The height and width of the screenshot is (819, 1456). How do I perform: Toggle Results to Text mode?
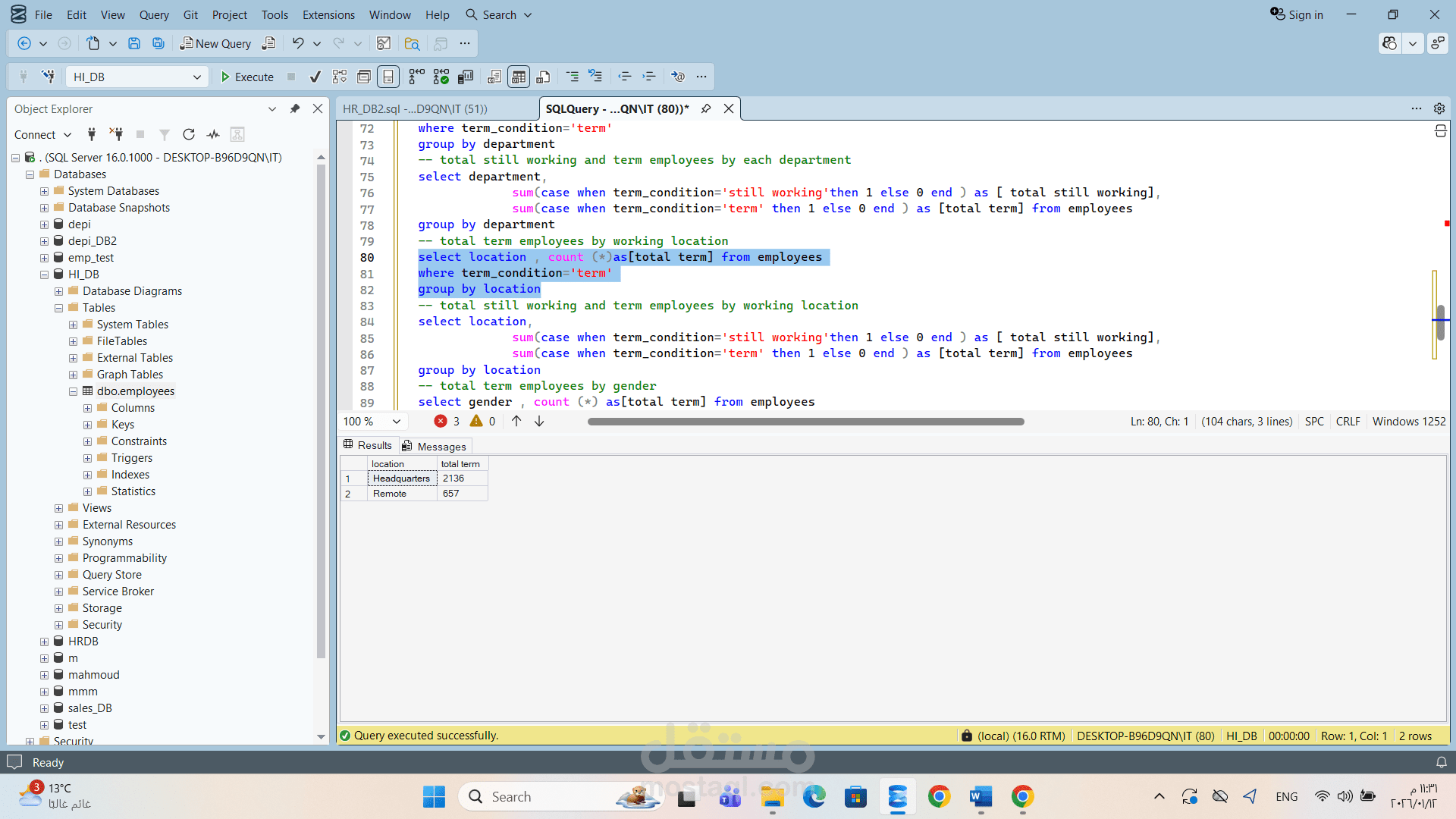tap(494, 77)
